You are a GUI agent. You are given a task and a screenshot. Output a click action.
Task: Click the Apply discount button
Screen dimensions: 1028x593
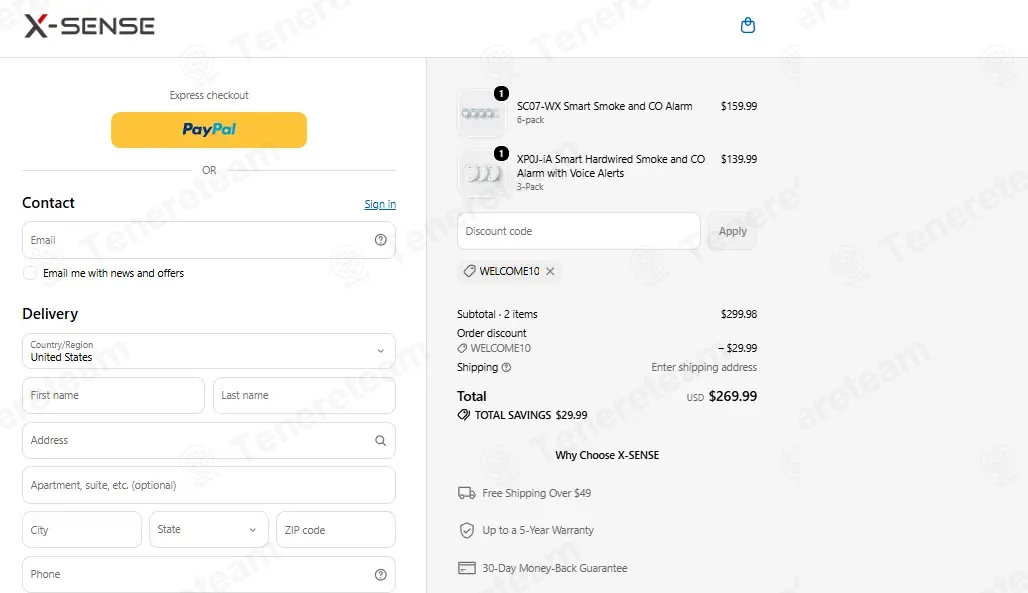[x=732, y=231]
